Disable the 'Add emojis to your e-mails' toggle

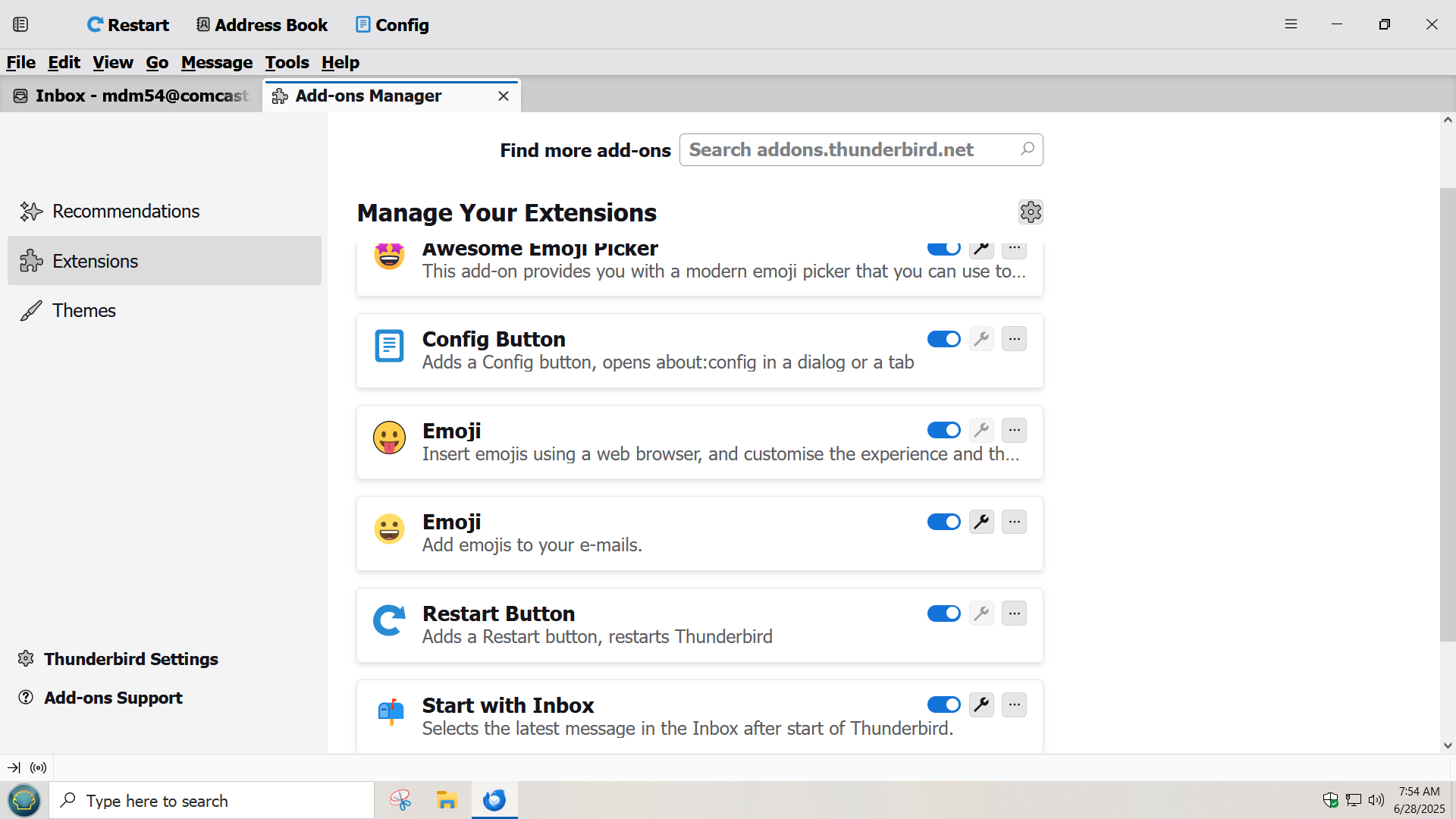point(943,522)
